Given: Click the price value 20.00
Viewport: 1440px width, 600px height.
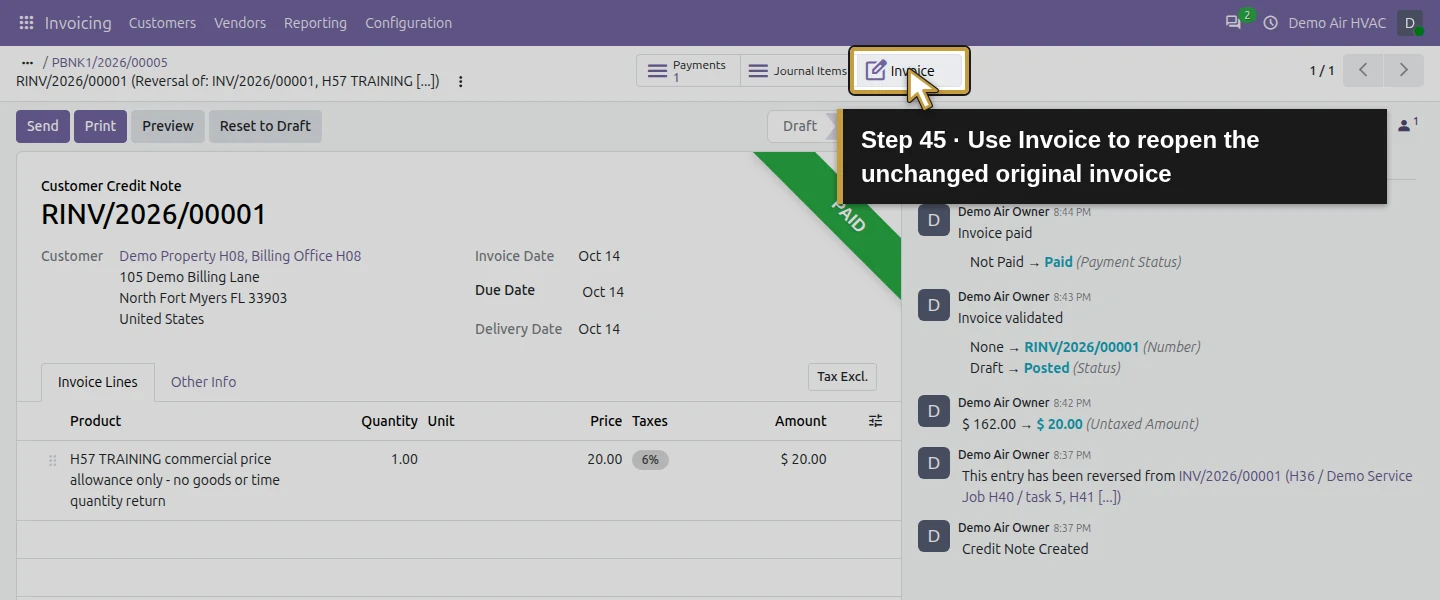Looking at the screenshot, I should (604, 459).
